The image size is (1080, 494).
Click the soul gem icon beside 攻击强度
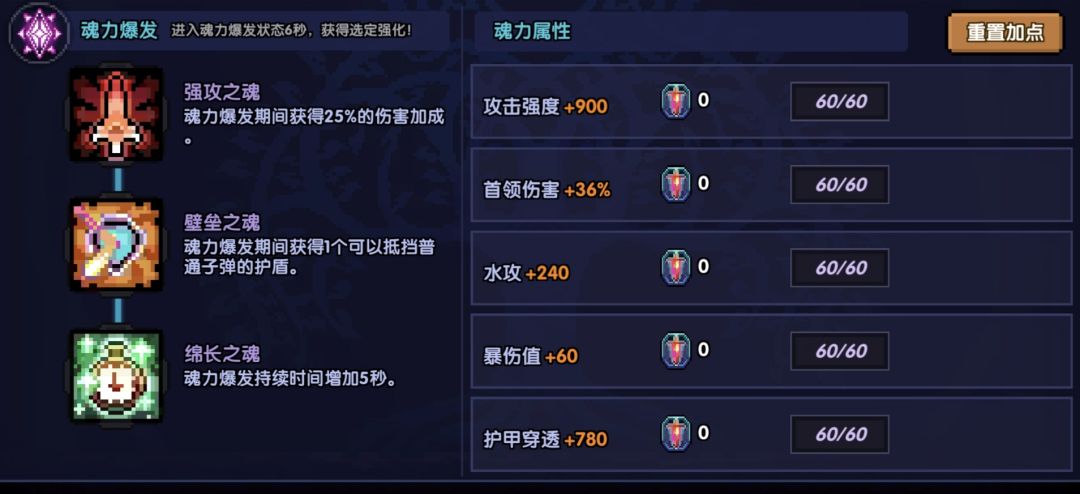(676, 101)
